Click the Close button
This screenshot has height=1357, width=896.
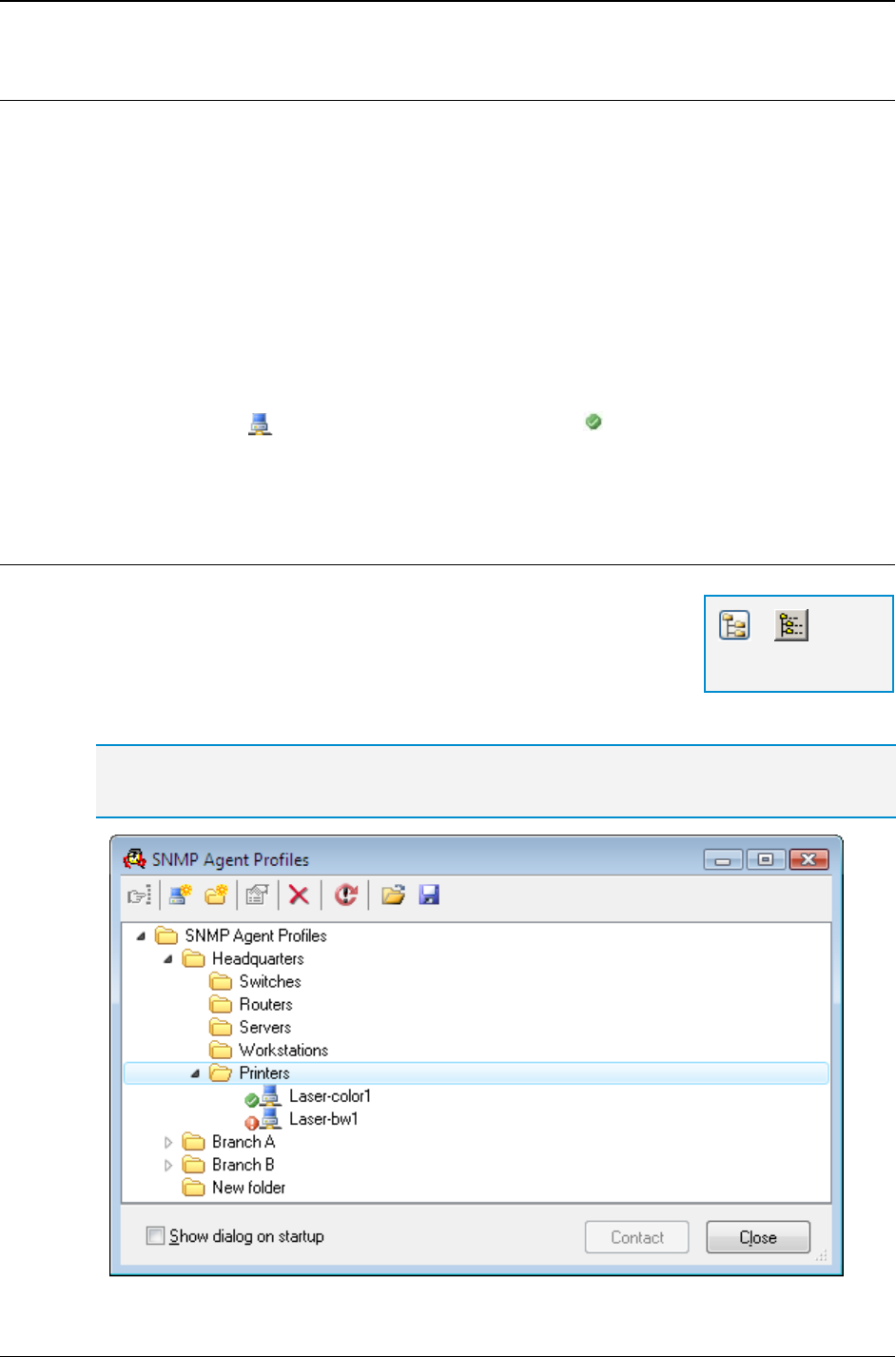coord(758,1237)
